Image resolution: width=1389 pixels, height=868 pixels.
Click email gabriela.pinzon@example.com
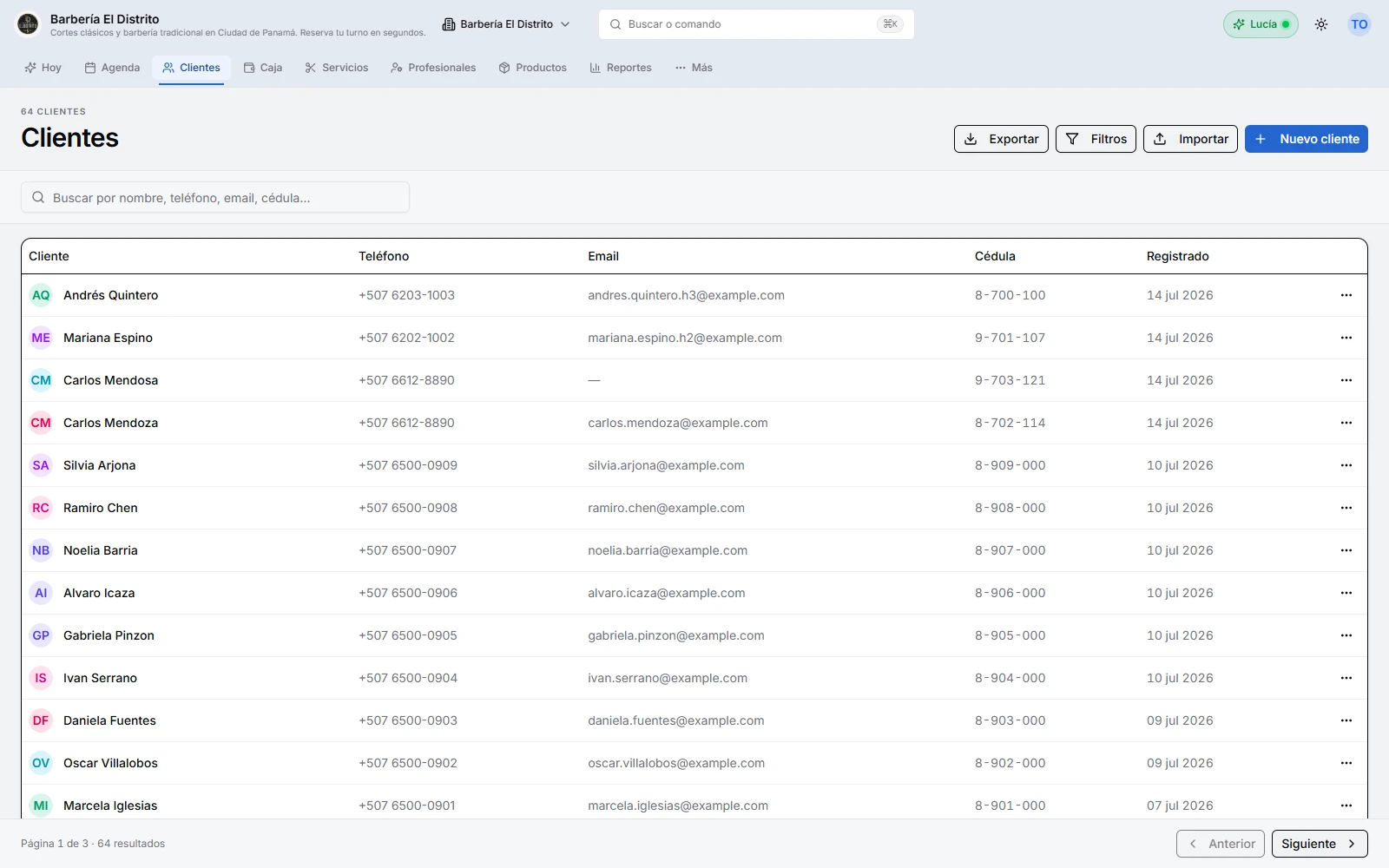676,635
